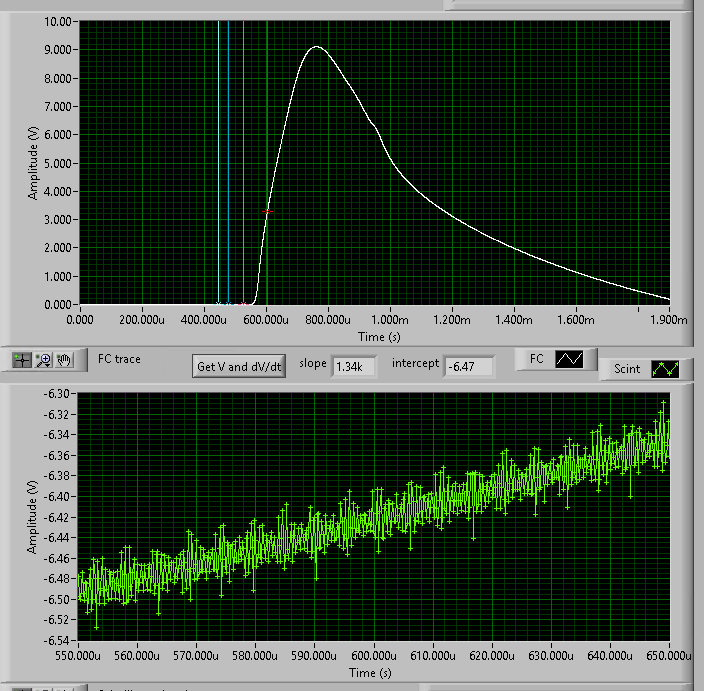
Task: Click the 1.900m time axis end label
Action: tap(669, 321)
